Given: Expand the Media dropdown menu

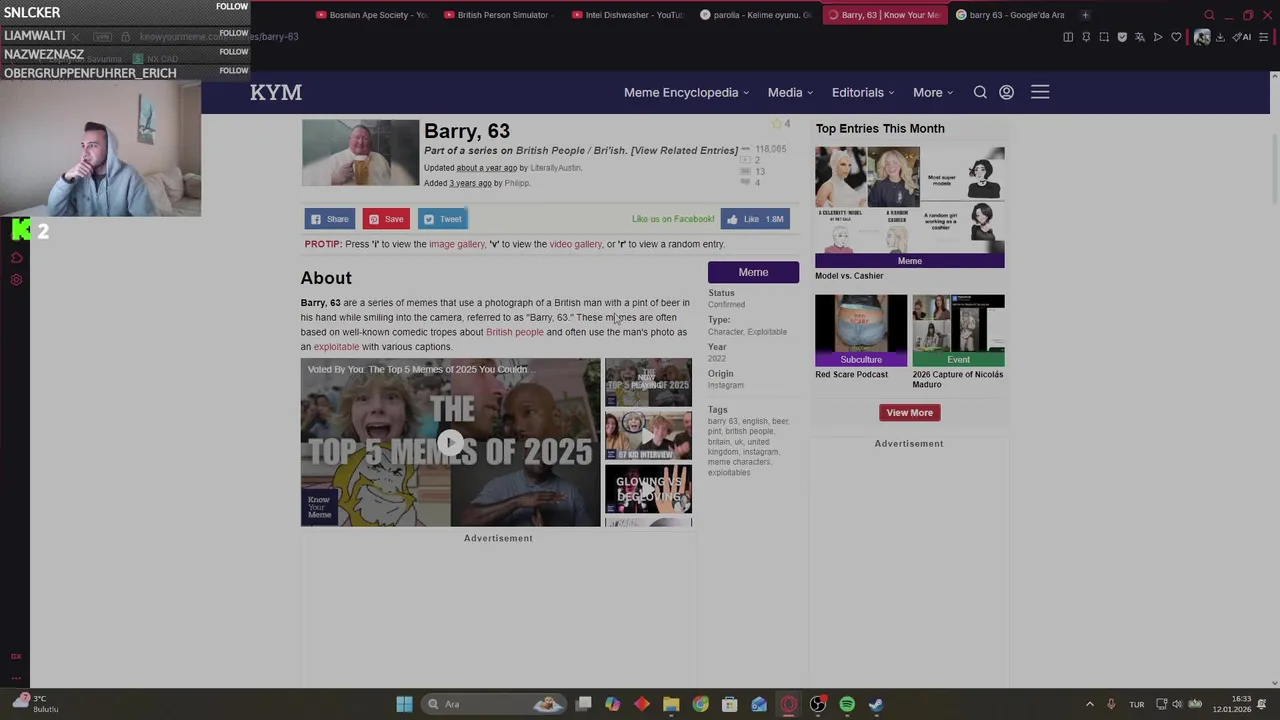Looking at the screenshot, I should [x=790, y=92].
